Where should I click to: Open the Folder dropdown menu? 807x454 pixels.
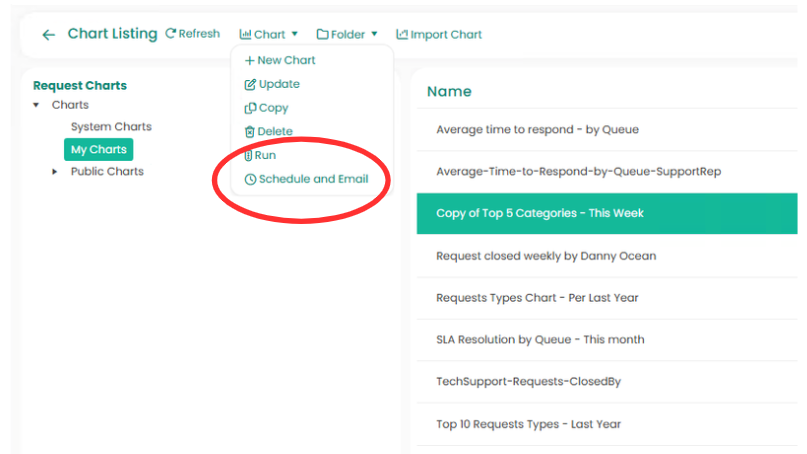click(347, 35)
